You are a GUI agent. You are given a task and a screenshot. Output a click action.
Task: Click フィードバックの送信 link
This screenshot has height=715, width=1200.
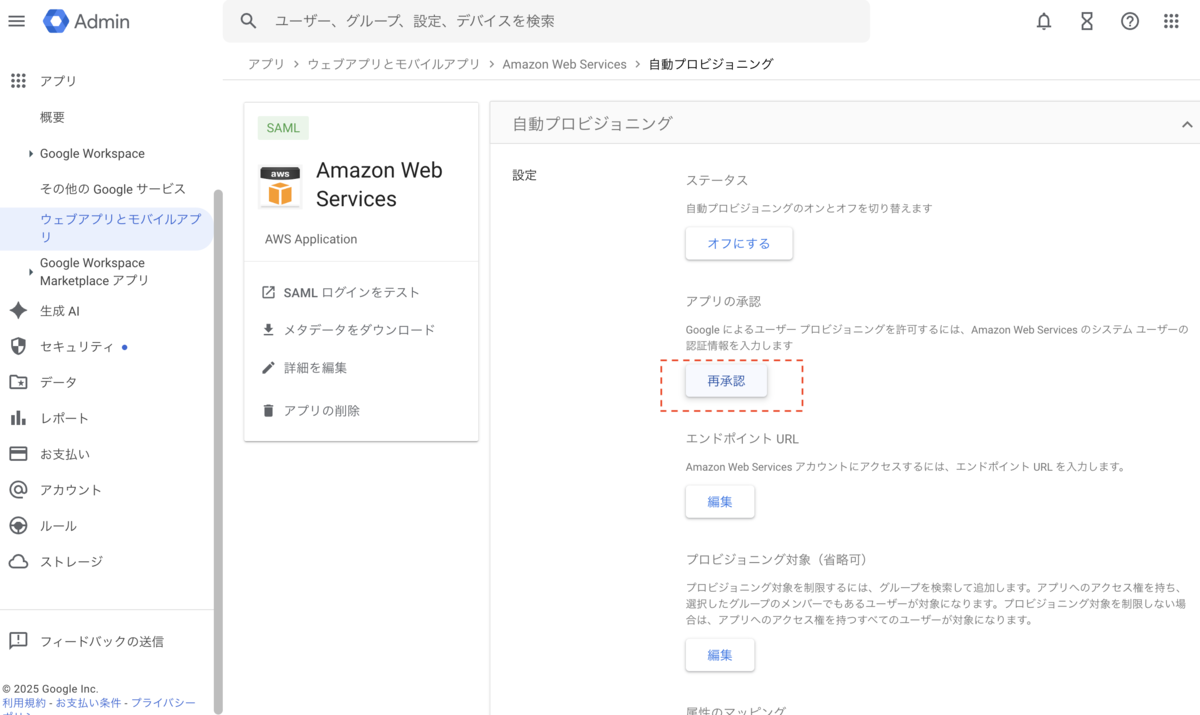click(x=102, y=641)
